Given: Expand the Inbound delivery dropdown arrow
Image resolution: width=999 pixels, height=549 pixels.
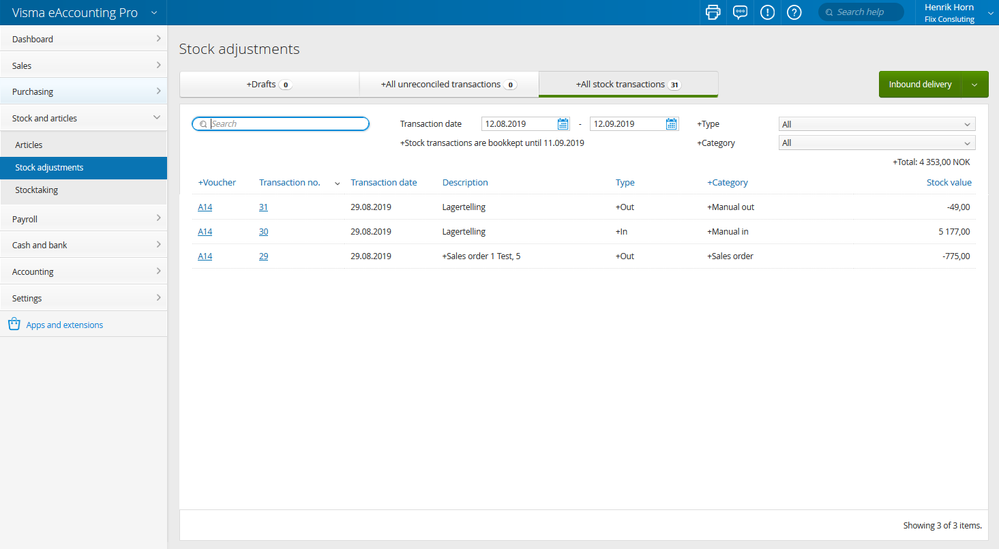Looking at the screenshot, I should (x=975, y=85).
